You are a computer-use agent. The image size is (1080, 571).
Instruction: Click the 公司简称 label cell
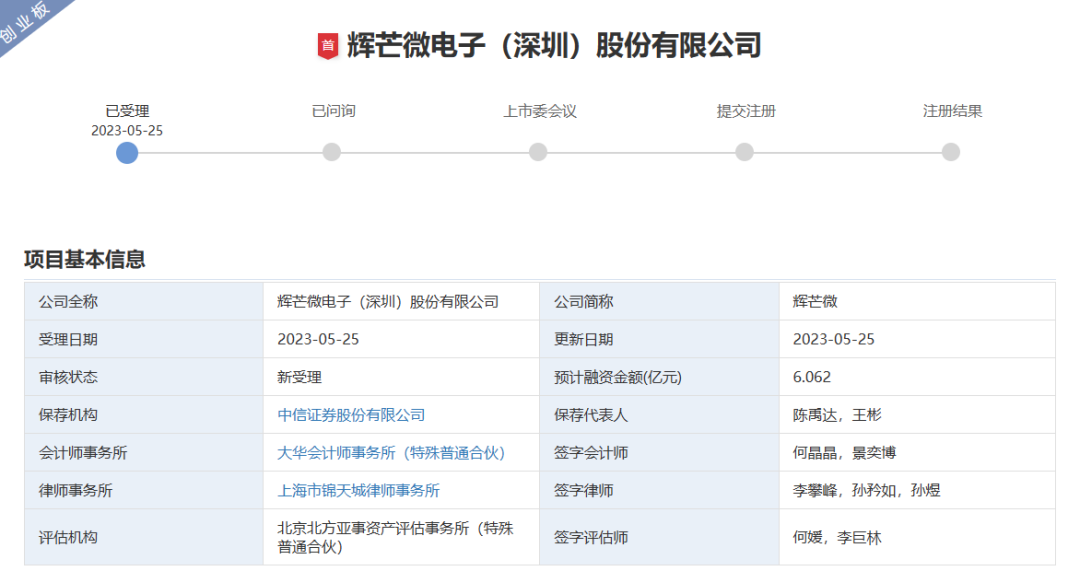[x=659, y=302]
